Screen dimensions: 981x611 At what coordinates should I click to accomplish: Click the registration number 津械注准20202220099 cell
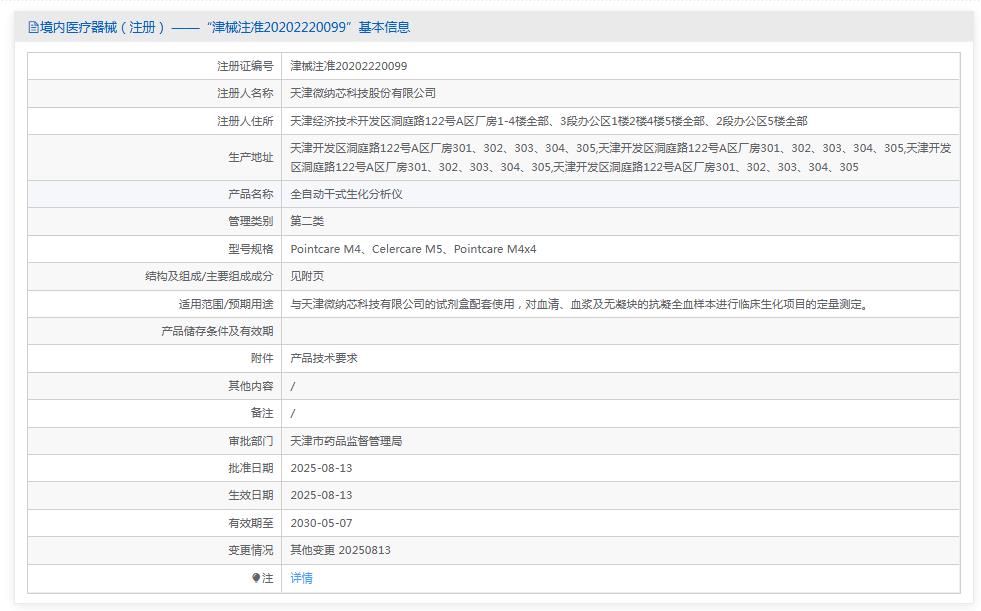(360, 66)
